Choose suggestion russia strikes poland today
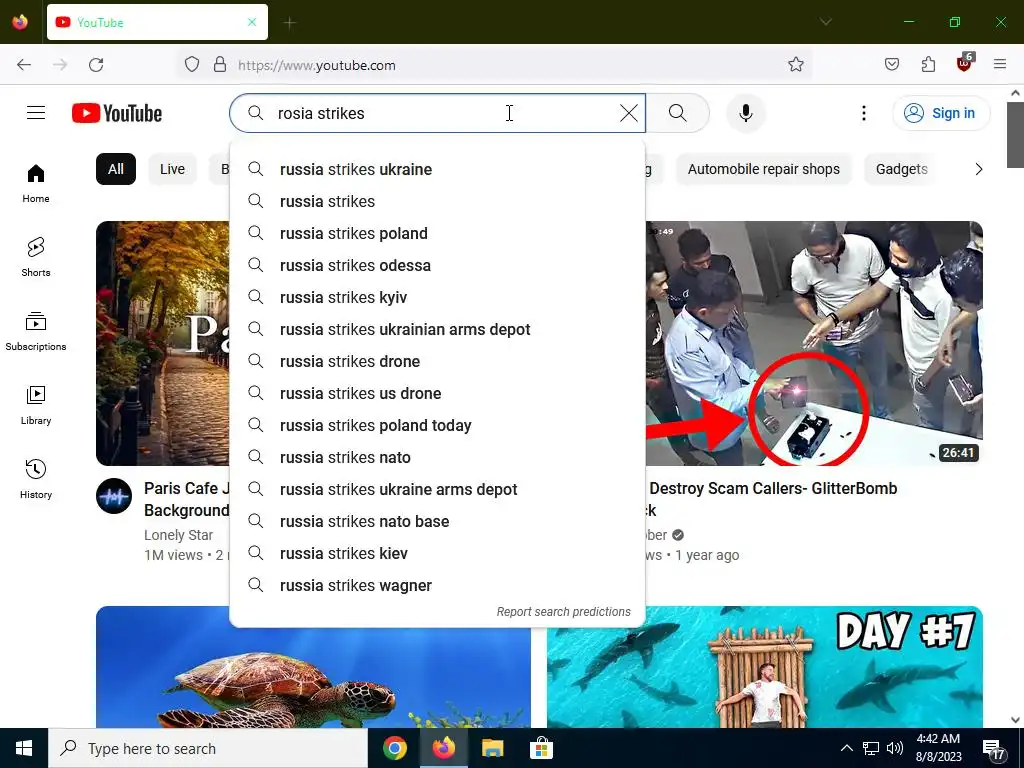Screen dimensions: 1024x768 pos(438,425)
